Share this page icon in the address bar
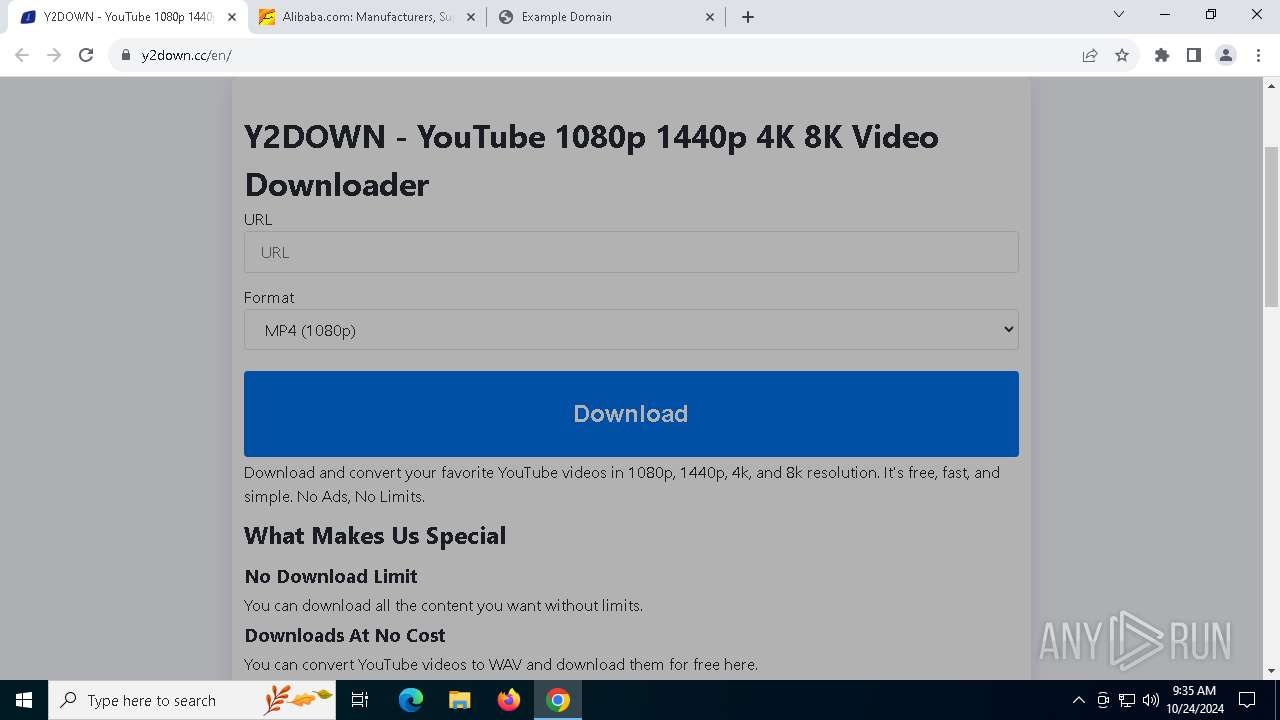Image resolution: width=1280 pixels, height=720 pixels. coord(1090,55)
